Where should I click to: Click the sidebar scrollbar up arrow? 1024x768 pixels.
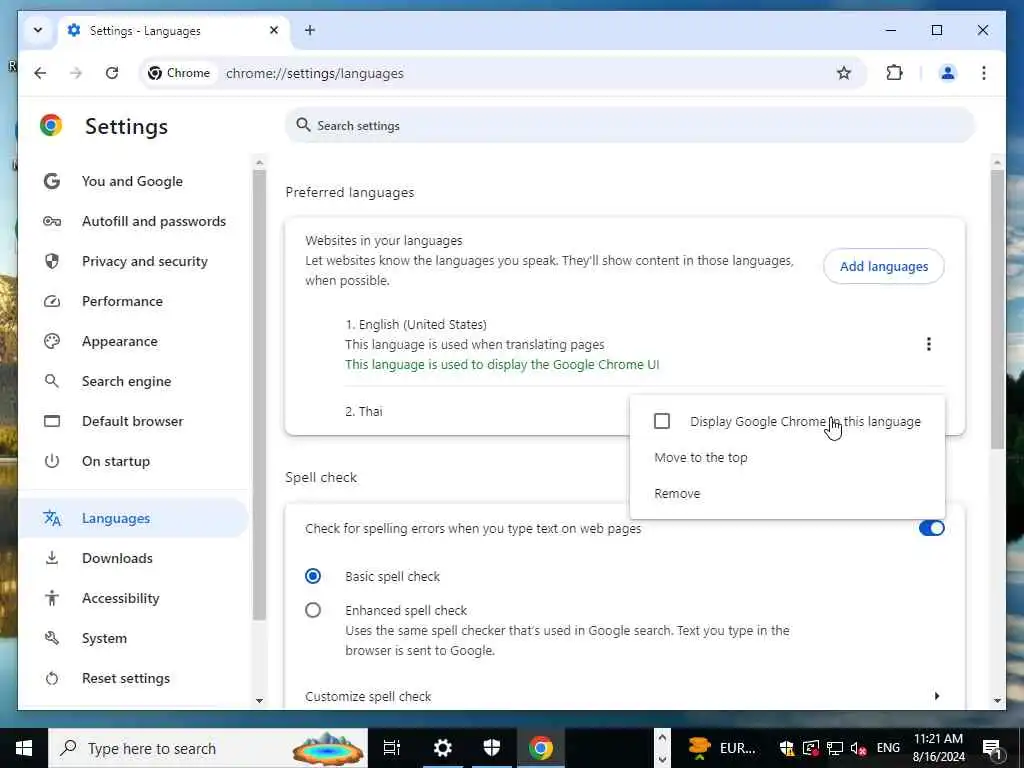pyautogui.click(x=259, y=163)
